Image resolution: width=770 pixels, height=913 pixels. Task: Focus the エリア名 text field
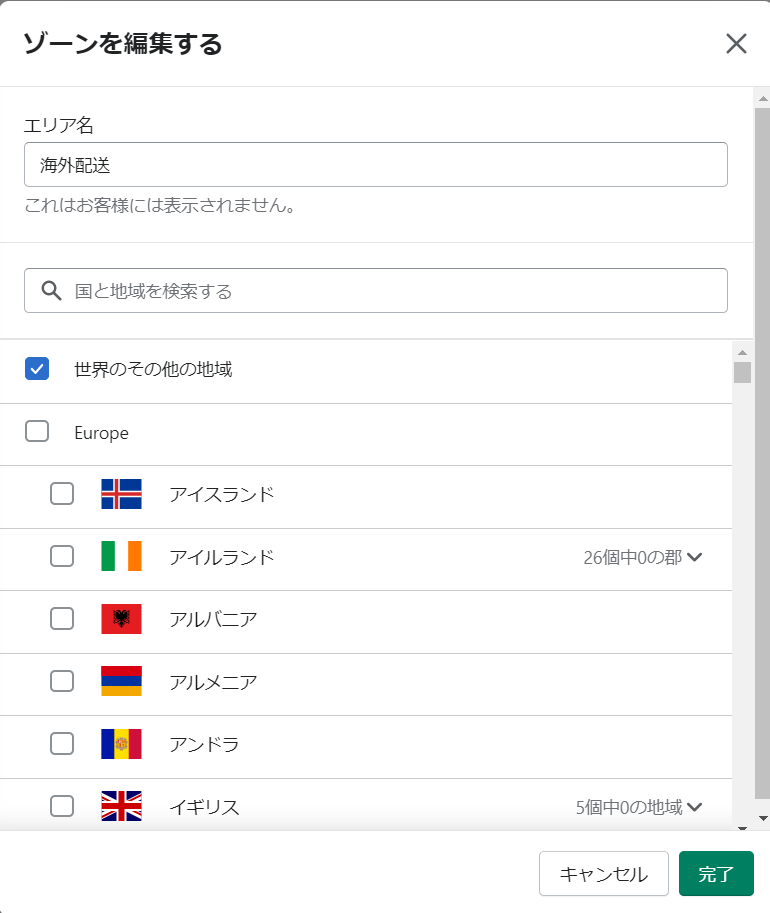click(376, 165)
